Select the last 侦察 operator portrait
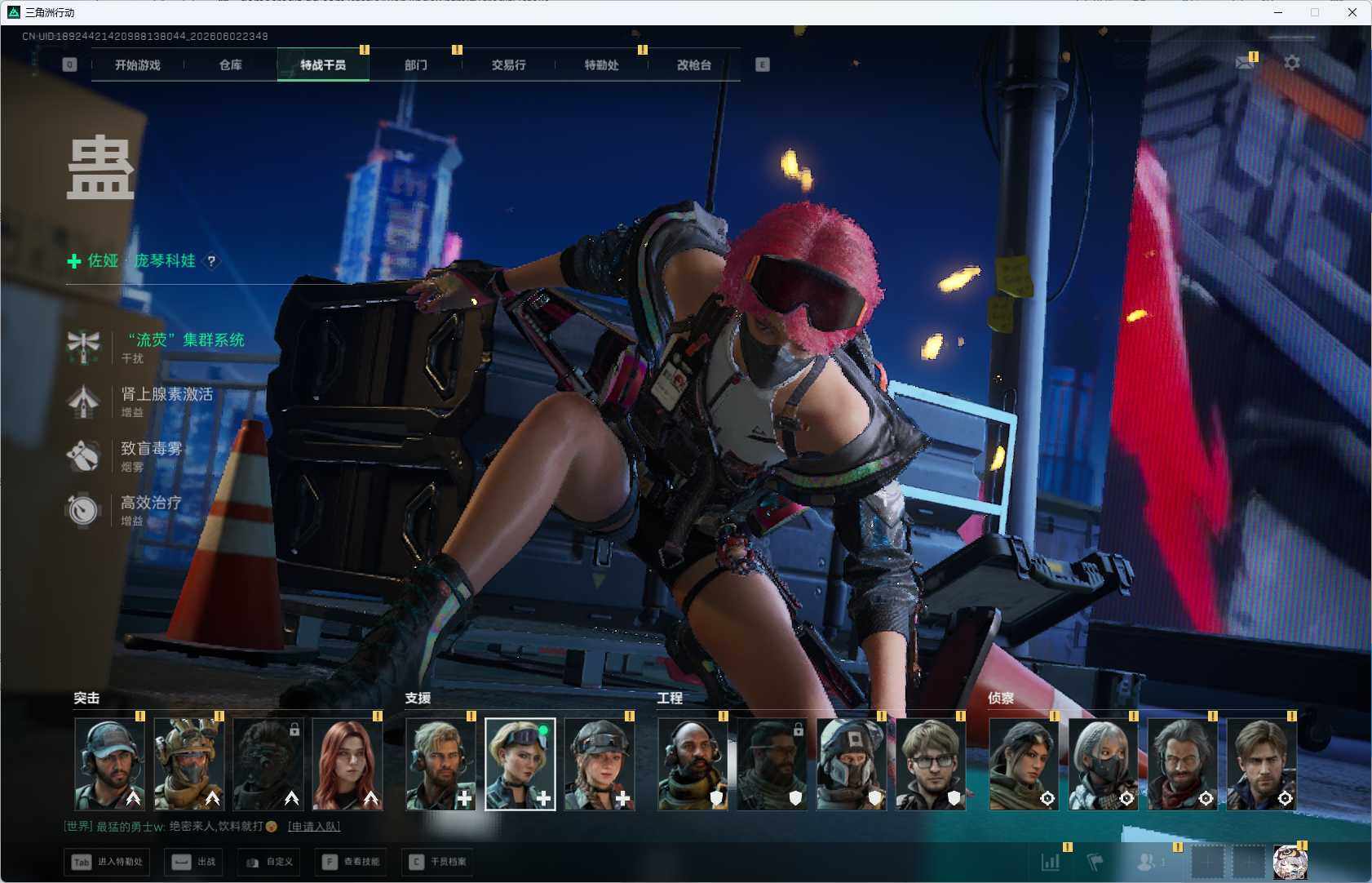This screenshot has width=1372, height=883. click(x=1262, y=764)
